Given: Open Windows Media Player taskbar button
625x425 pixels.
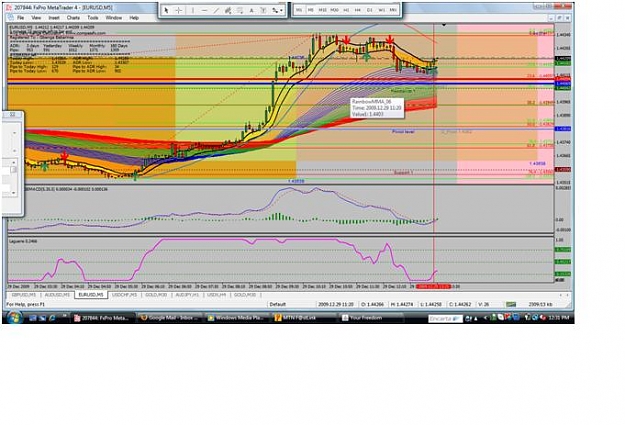Looking at the screenshot, I should pyautogui.click(x=236, y=318).
